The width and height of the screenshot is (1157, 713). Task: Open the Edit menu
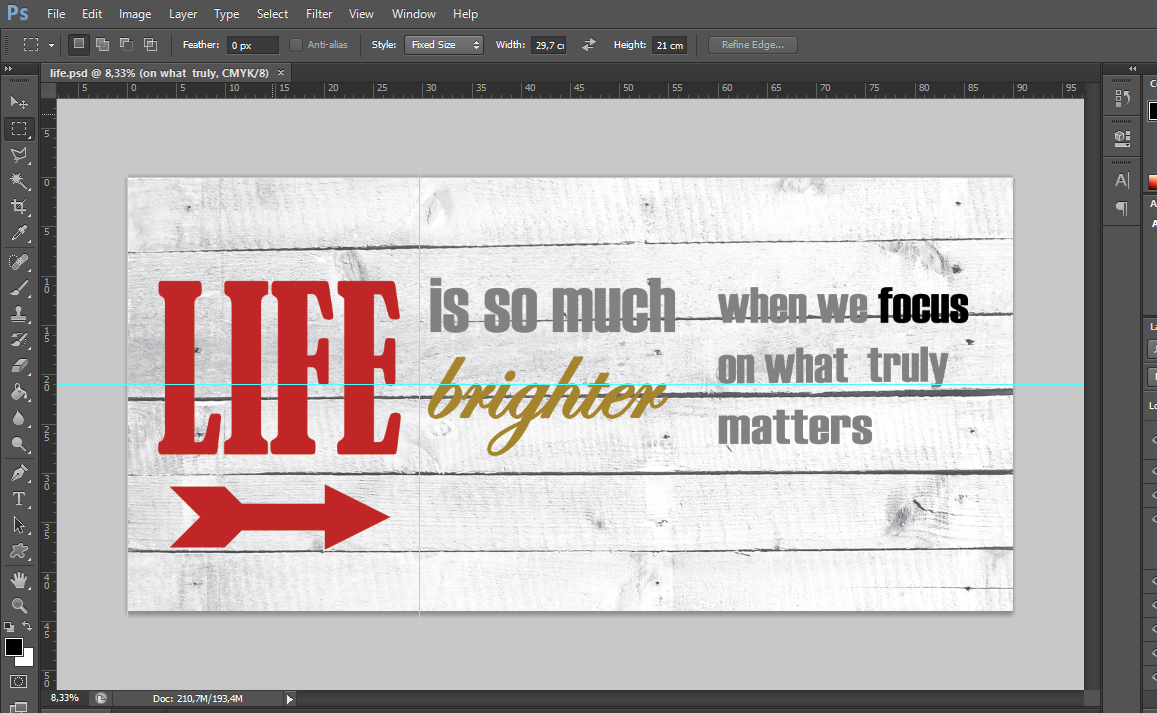92,14
